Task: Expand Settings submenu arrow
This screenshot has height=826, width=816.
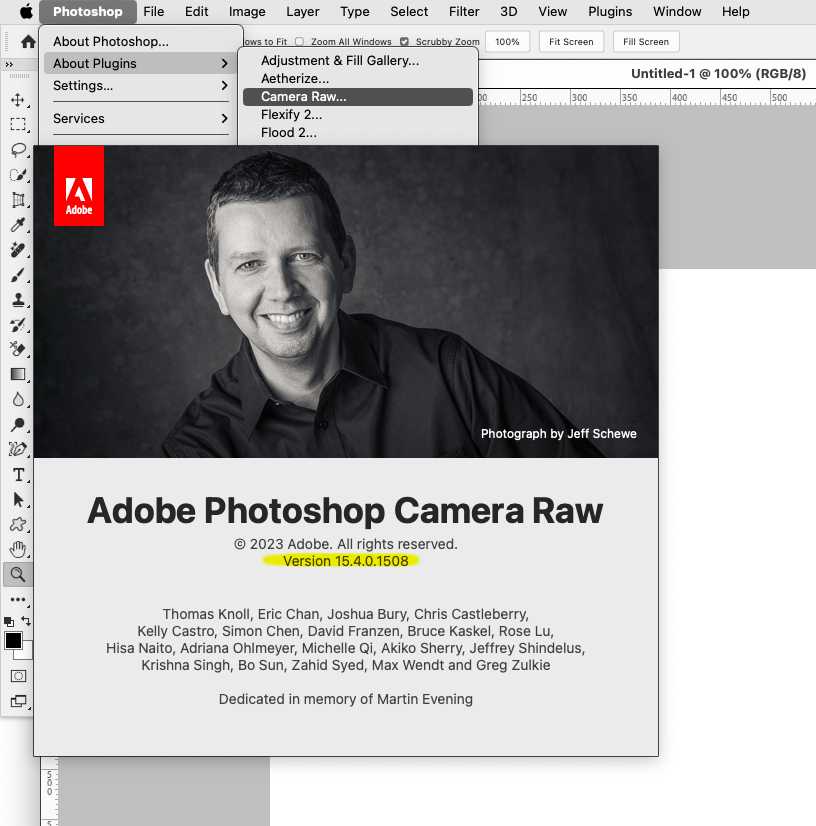Action: coord(224,85)
